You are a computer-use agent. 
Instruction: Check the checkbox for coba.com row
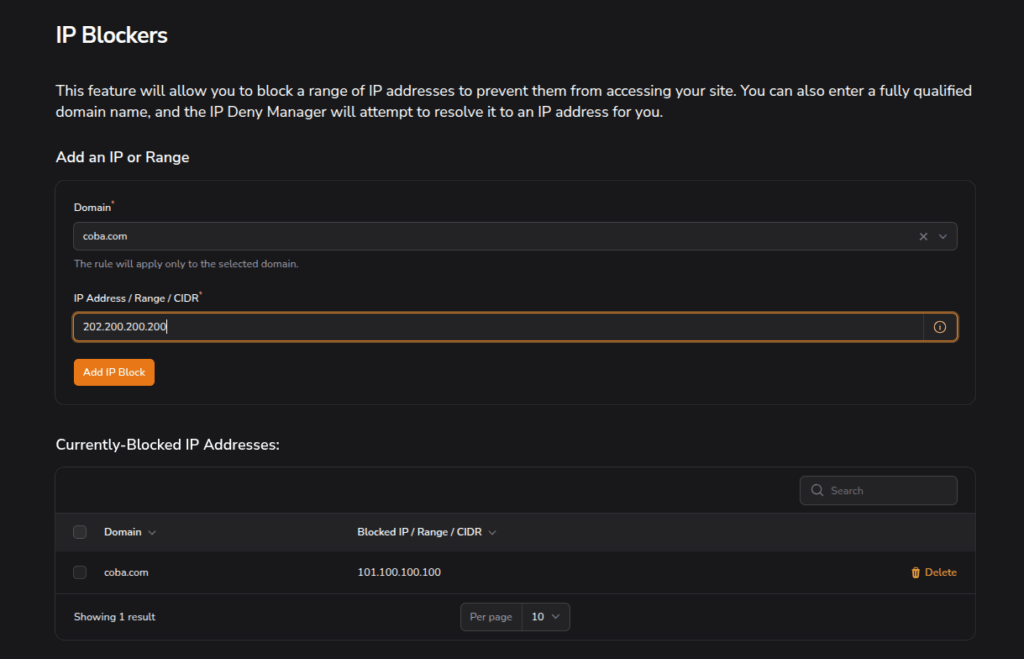(x=80, y=572)
